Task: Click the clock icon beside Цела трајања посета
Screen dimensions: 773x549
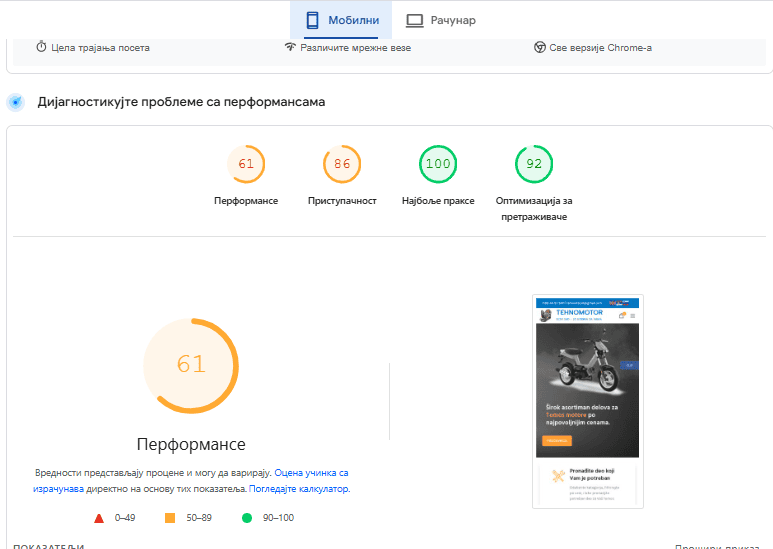Action: (42, 47)
